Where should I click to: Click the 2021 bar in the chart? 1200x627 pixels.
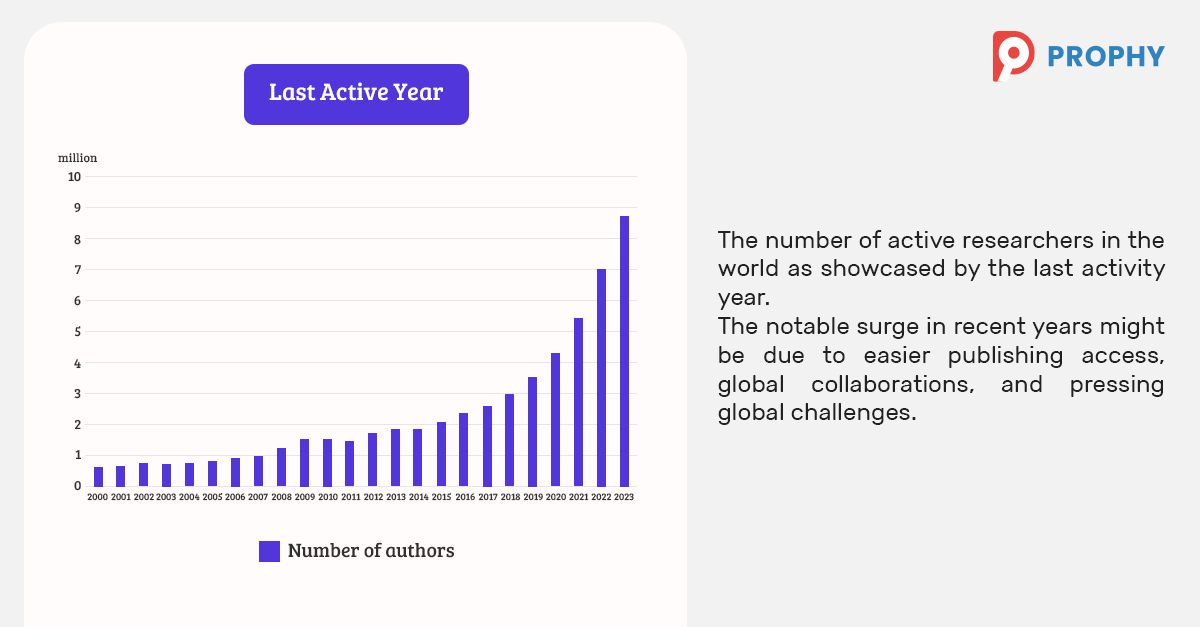(x=578, y=402)
